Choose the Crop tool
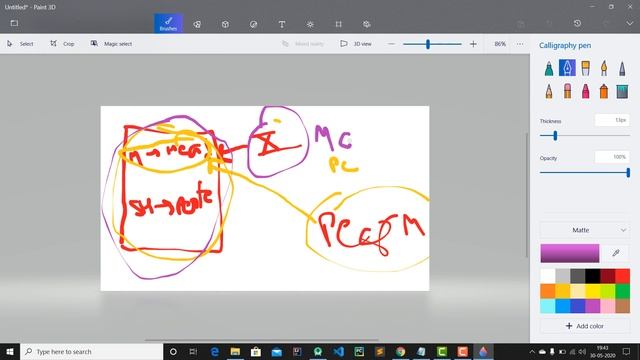This screenshot has width=640, height=360. pos(62,44)
